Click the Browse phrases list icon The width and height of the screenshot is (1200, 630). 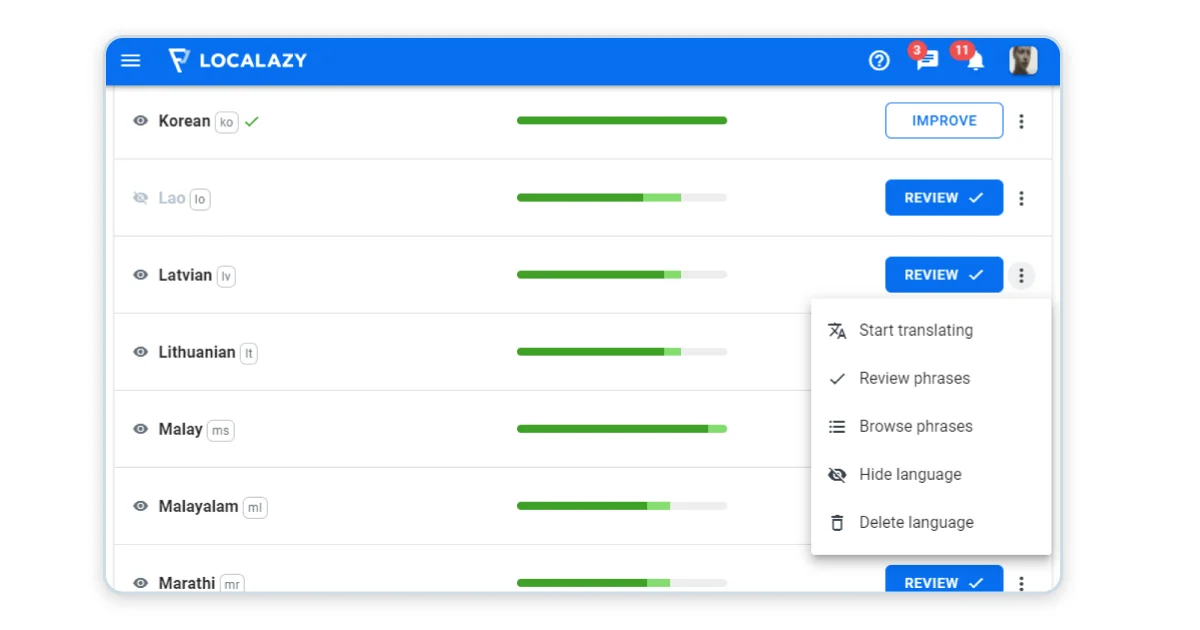click(x=837, y=426)
